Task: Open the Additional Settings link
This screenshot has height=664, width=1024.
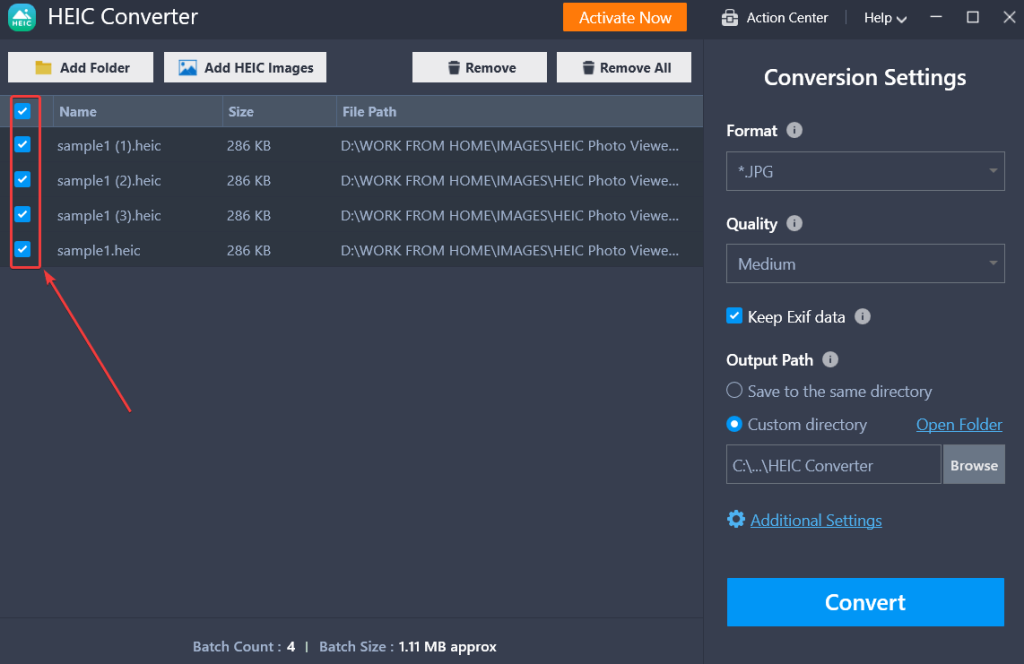Action: click(x=816, y=520)
